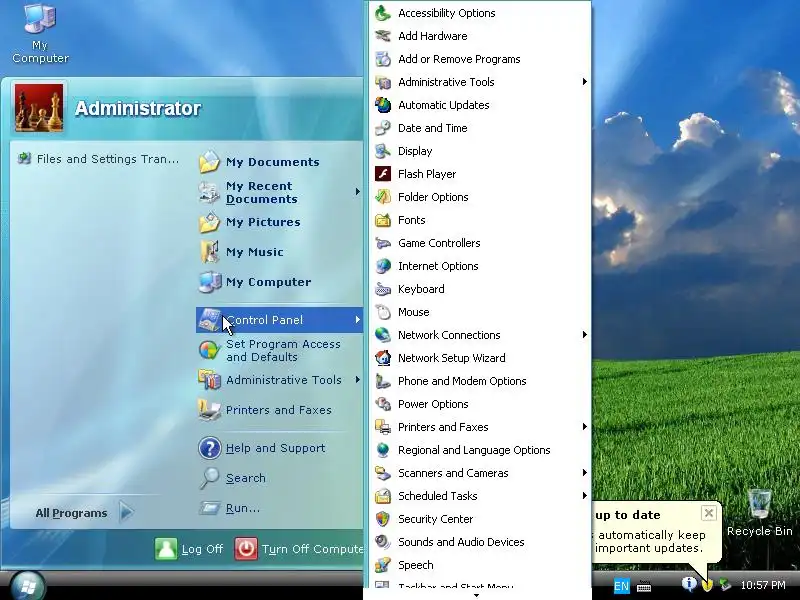Click the Keyboard icon
The image size is (800, 600).
click(383, 289)
